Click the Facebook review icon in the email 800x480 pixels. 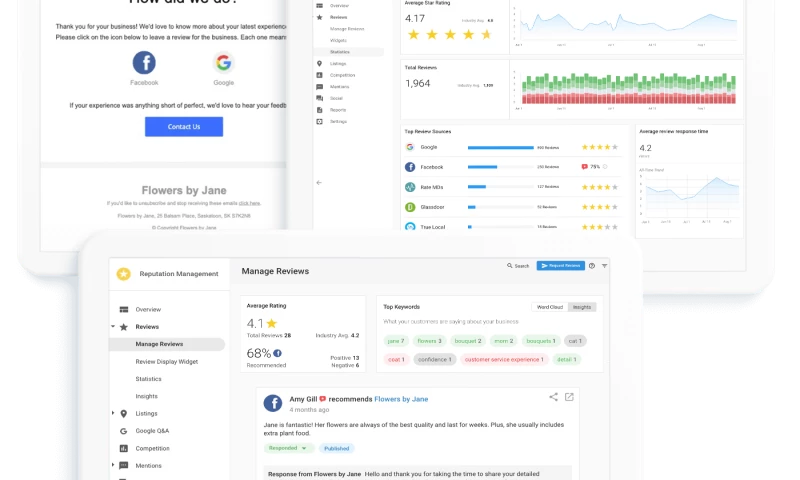coord(144,64)
